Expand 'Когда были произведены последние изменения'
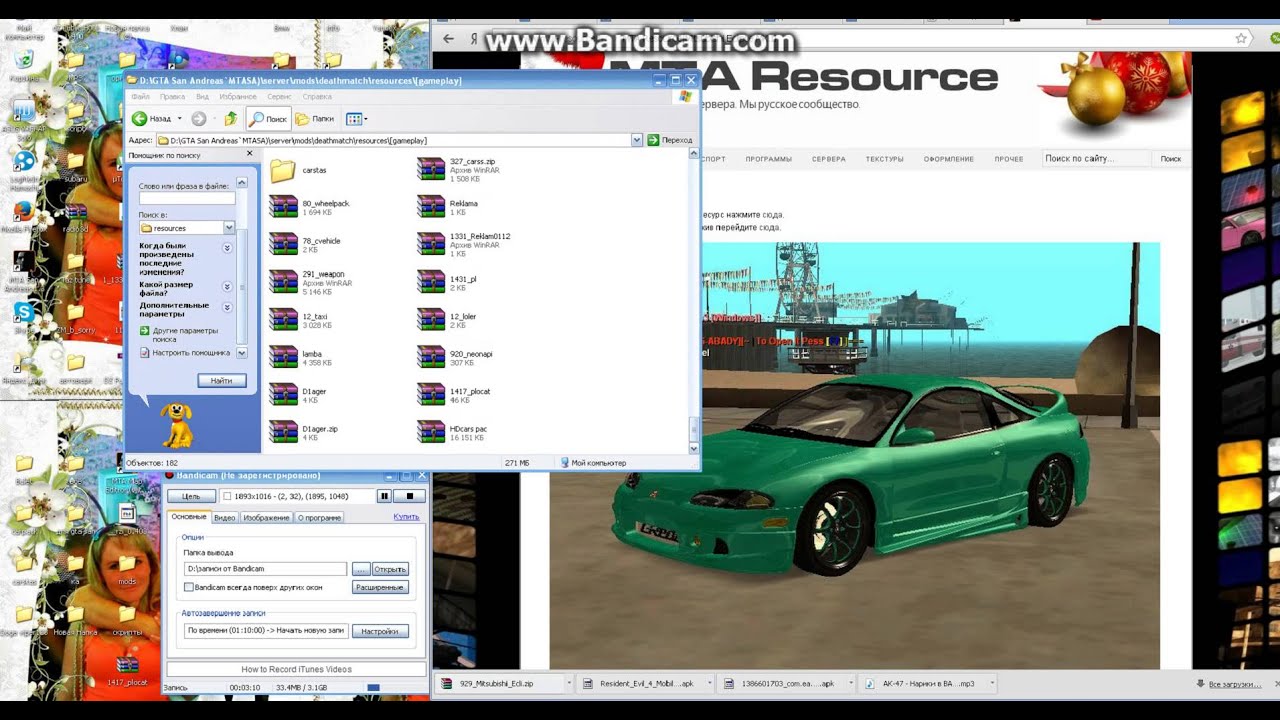Viewport: 1280px width, 720px height. pos(227,247)
